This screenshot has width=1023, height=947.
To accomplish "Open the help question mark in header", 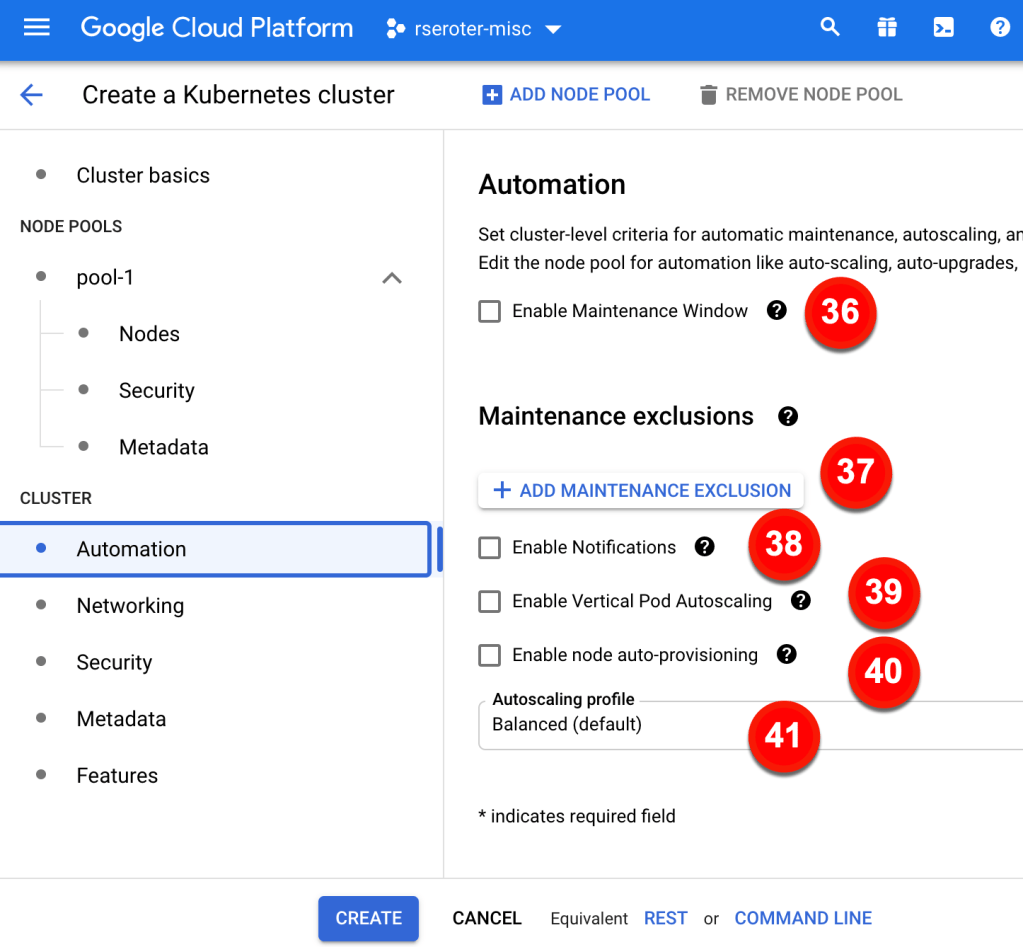I will click(x=999, y=27).
